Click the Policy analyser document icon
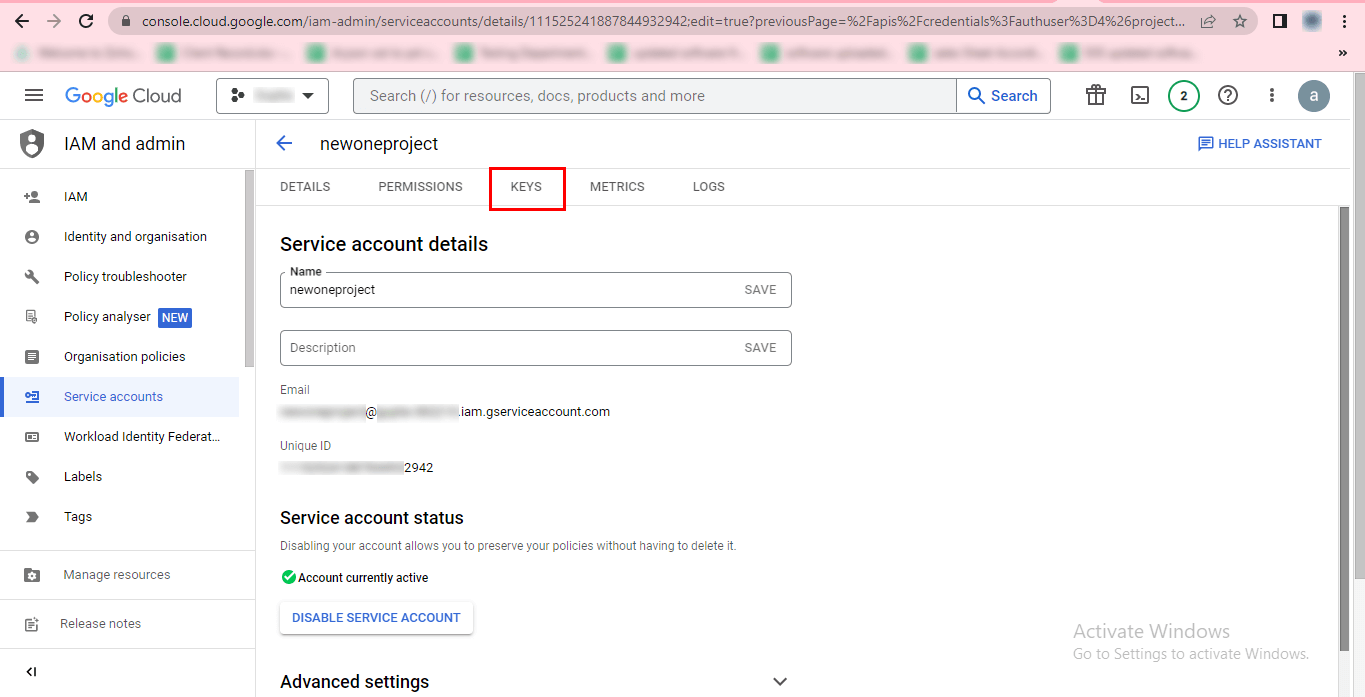The height and width of the screenshot is (697, 1365). pyautogui.click(x=32, y=317)
